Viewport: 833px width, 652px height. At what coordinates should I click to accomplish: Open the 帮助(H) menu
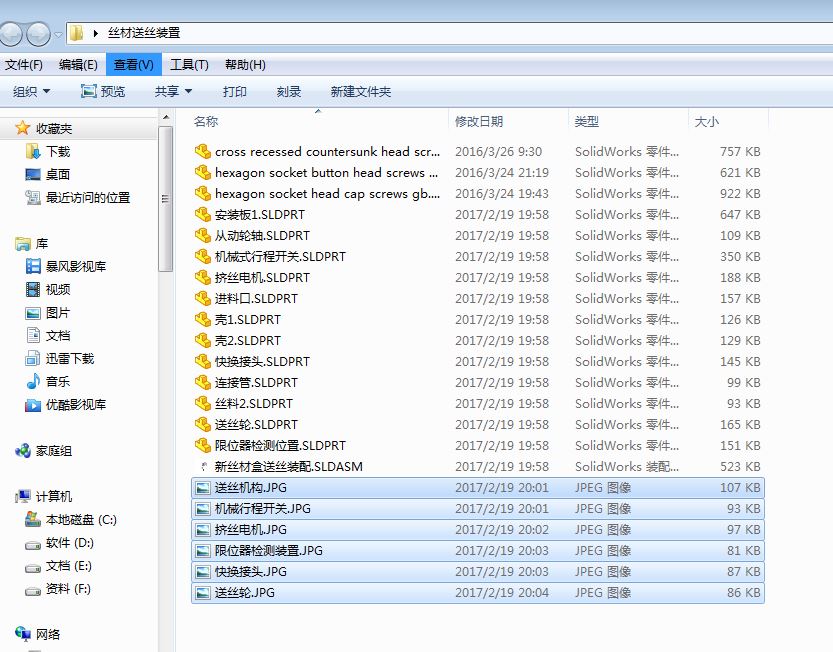[245, 65]
